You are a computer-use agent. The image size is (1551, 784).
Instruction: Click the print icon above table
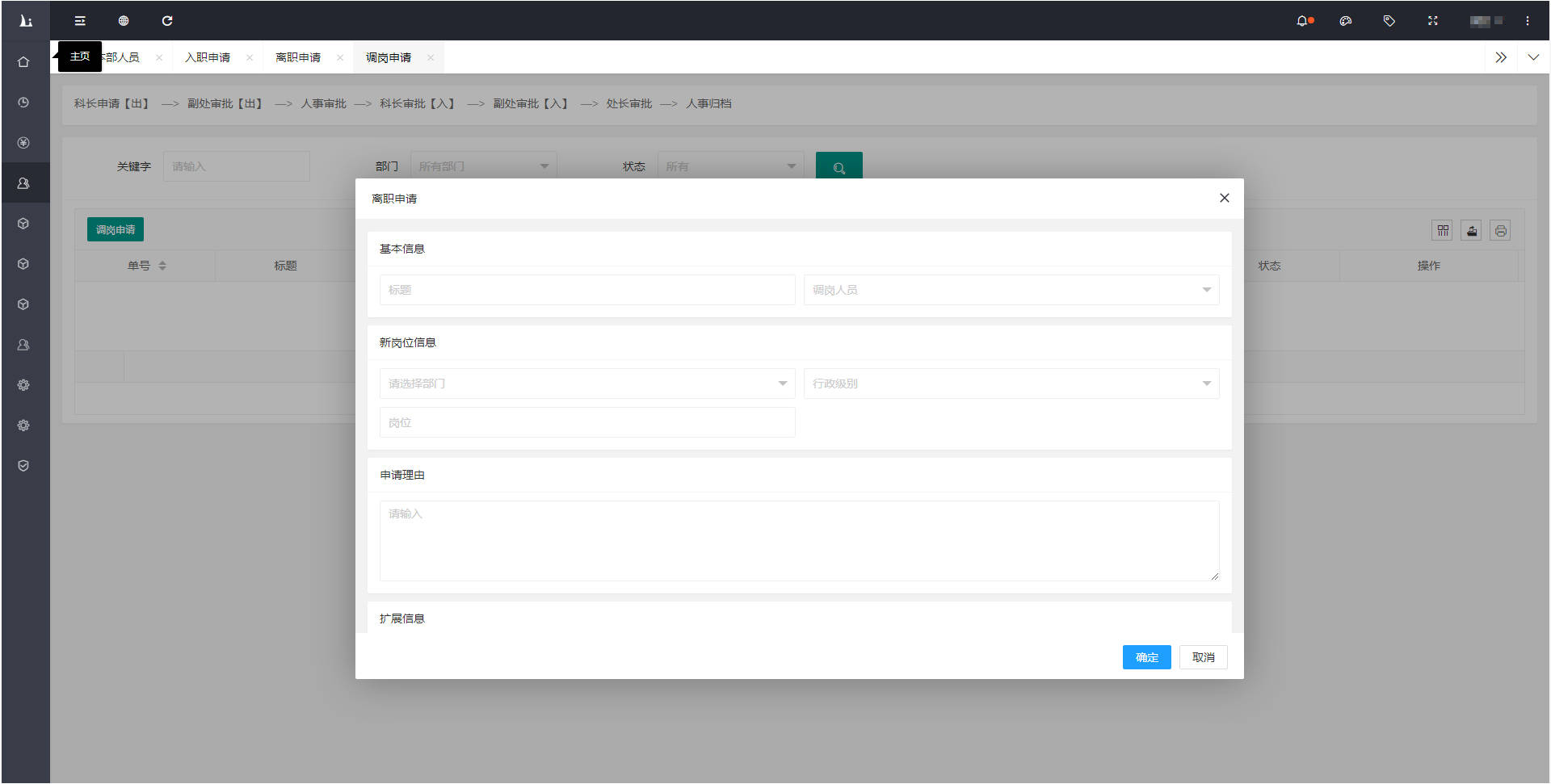(x=1500, y=231)
